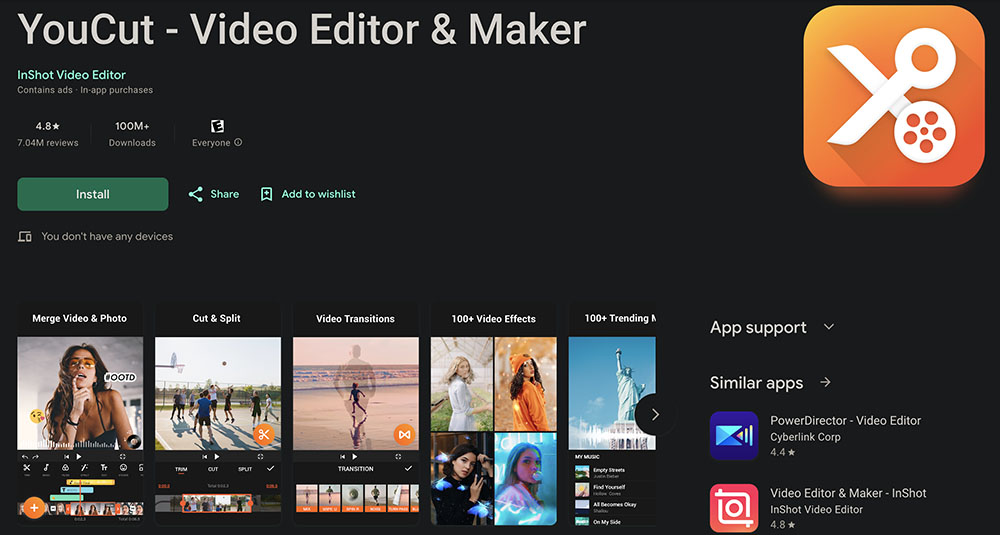Screen dimensions: 1000x535
Task: Click the YouCut - Video Editor & Maker title
Action: (302, 28)
